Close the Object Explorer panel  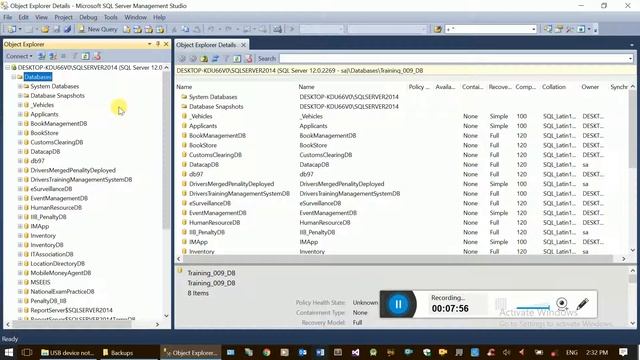click(x=166, y=44)
